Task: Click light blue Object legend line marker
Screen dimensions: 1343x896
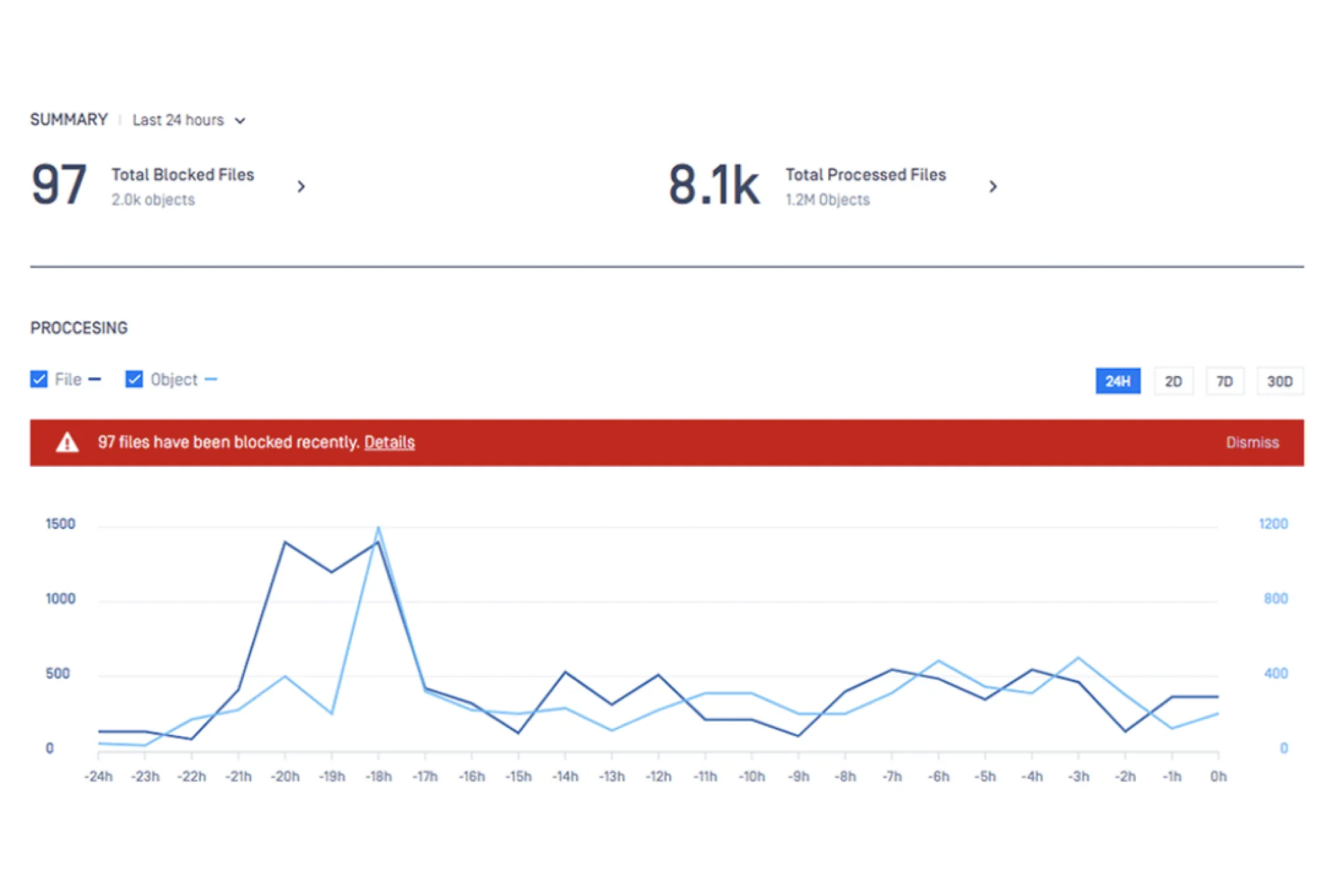Action: click(210, 379)
